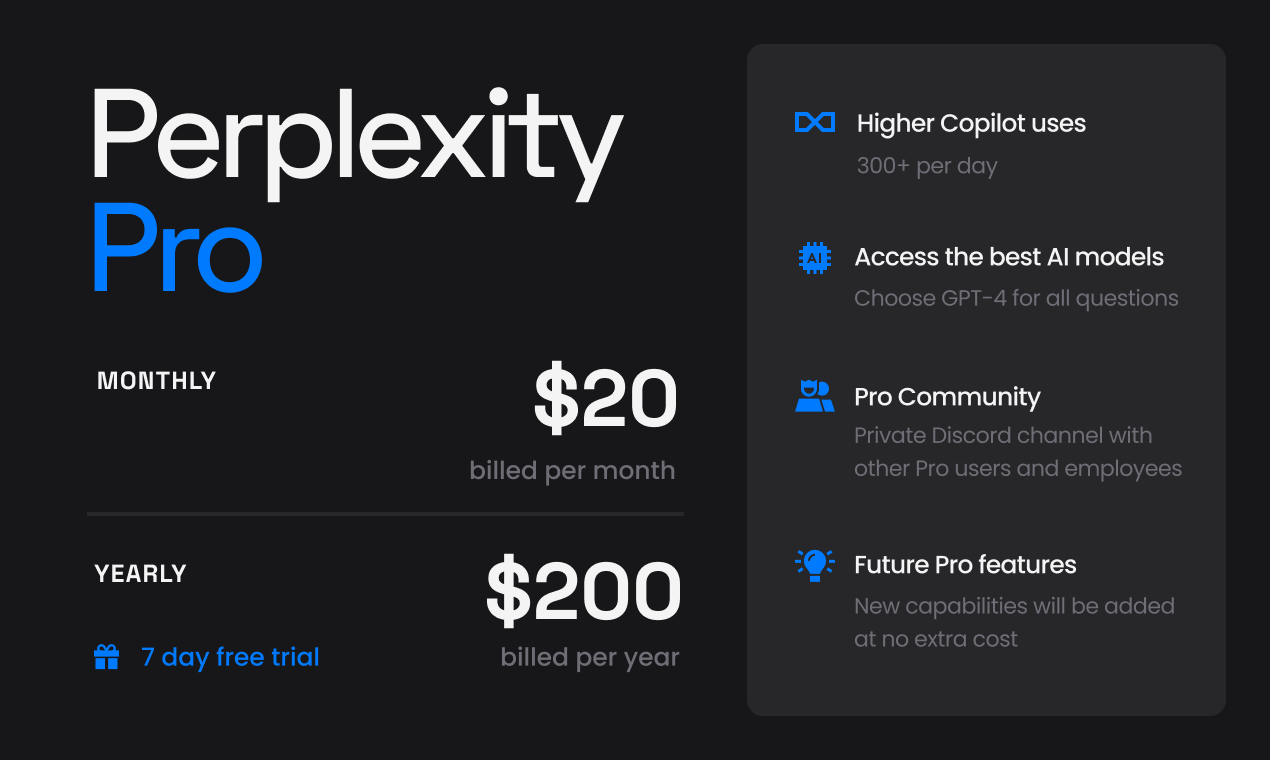1270x760 pixels.
Task: Click the billed per year caption
Action: [589, 658]
